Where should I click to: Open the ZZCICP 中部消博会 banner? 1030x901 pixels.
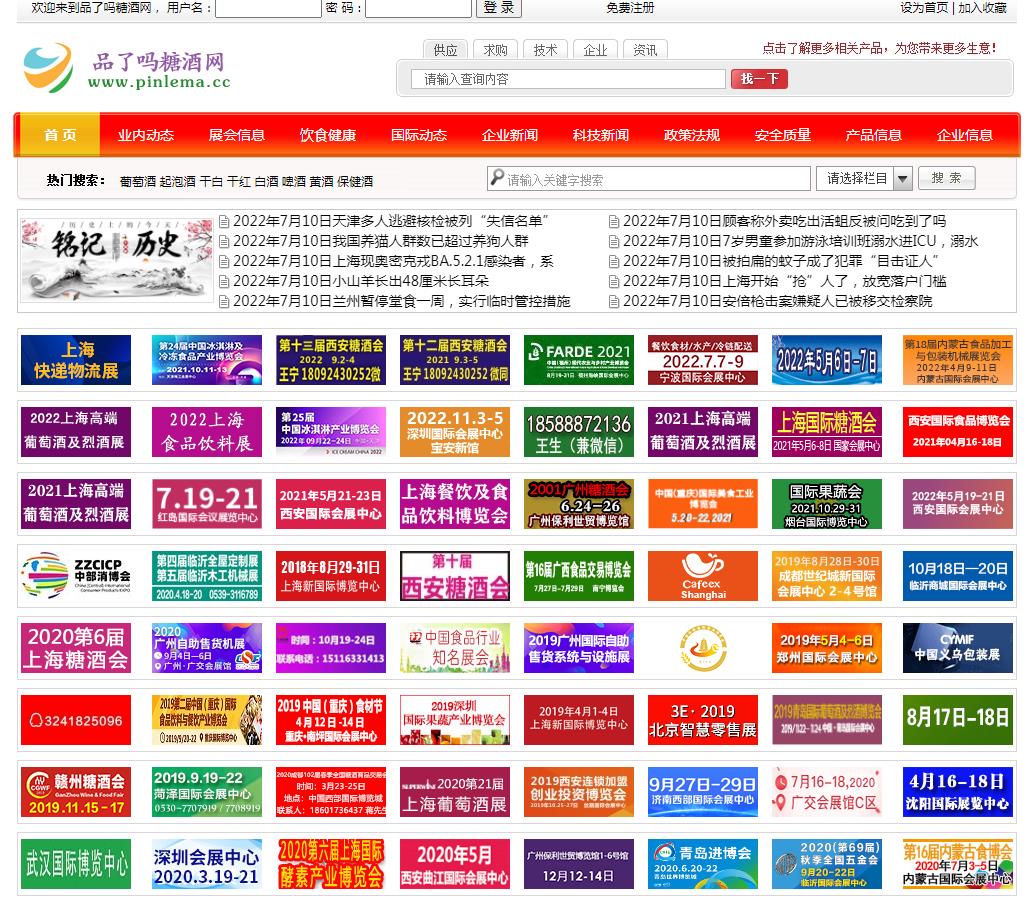point(76,576)
